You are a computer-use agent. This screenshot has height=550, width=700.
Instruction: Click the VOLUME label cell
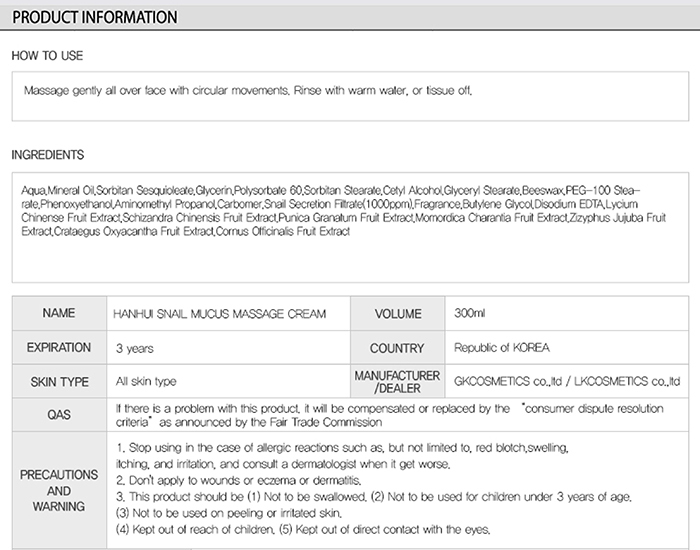pos(397,314)
